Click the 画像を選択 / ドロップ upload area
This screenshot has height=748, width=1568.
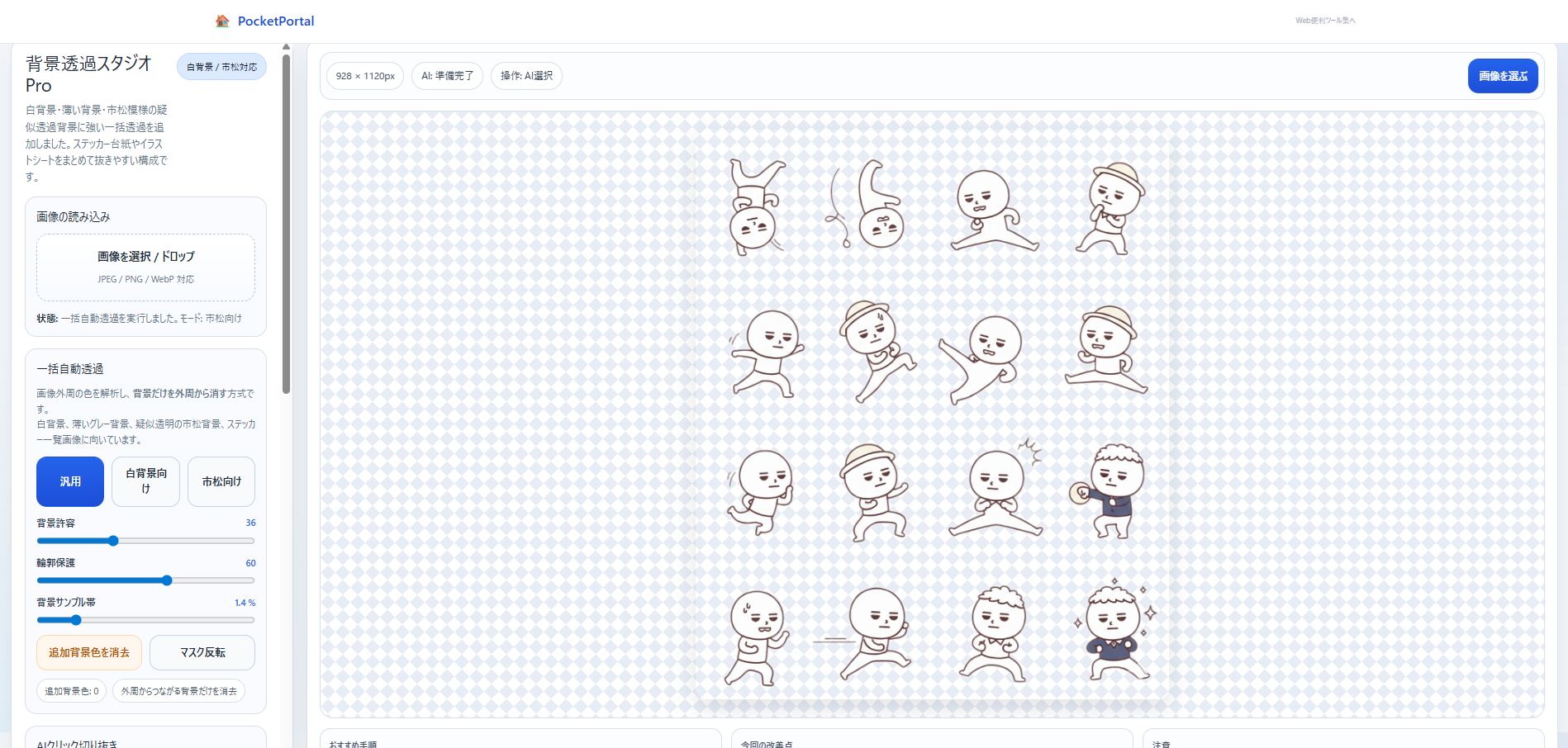click(x=145, y=267)
